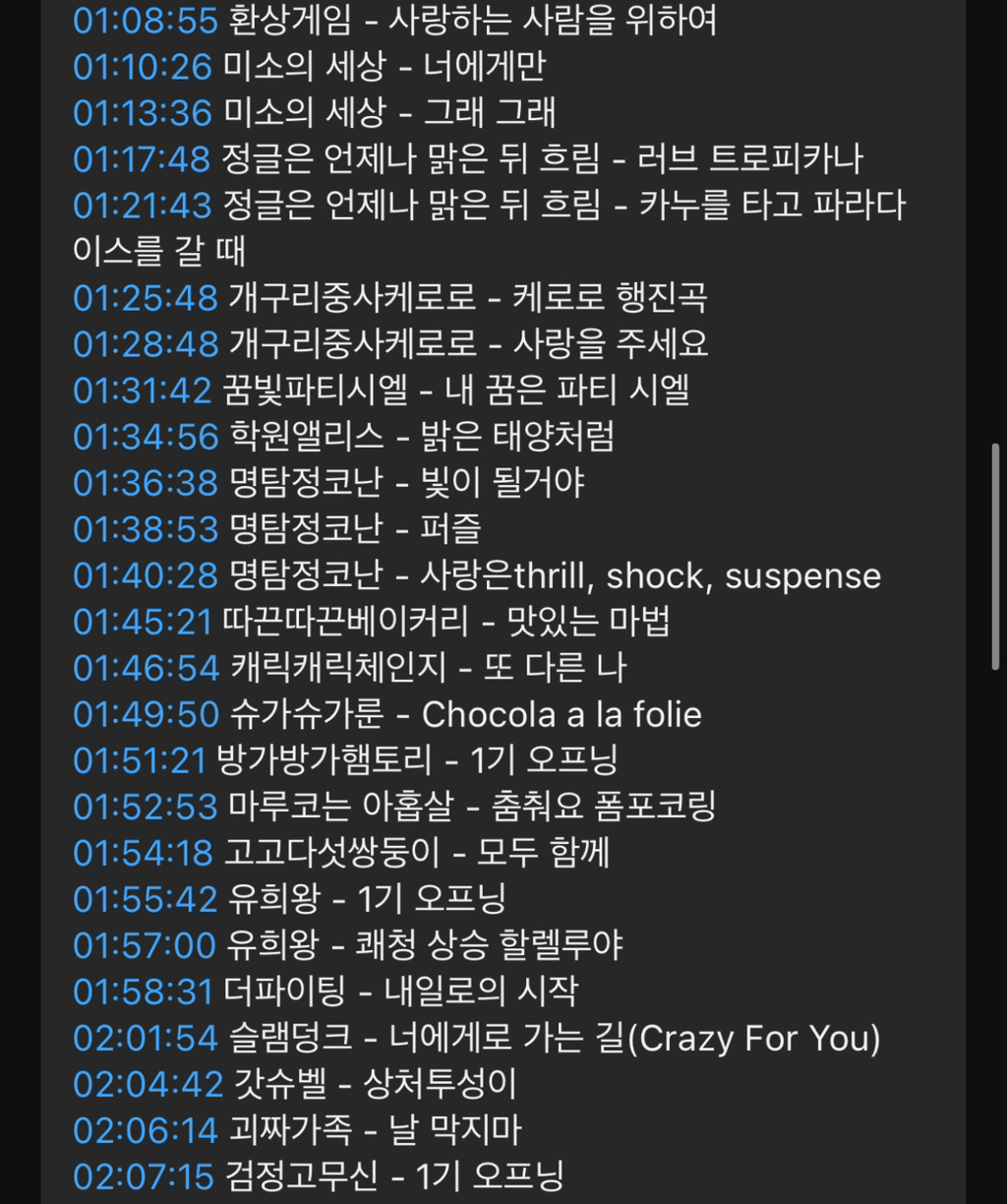The width and height of the screenshot is (1007, 1204).
Task: Jump to 01:25:48 케로로 행진곡
Action: (x=146, y=297)
